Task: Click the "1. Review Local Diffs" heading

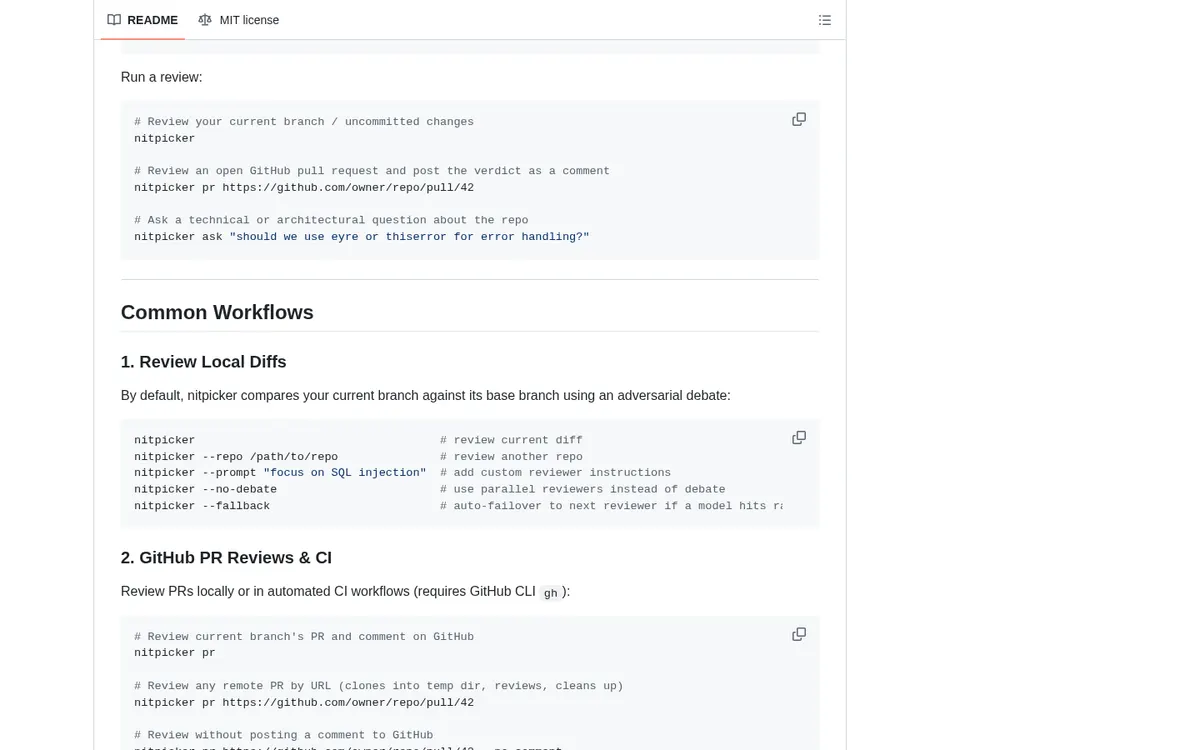Action: [x=204, y=362]
